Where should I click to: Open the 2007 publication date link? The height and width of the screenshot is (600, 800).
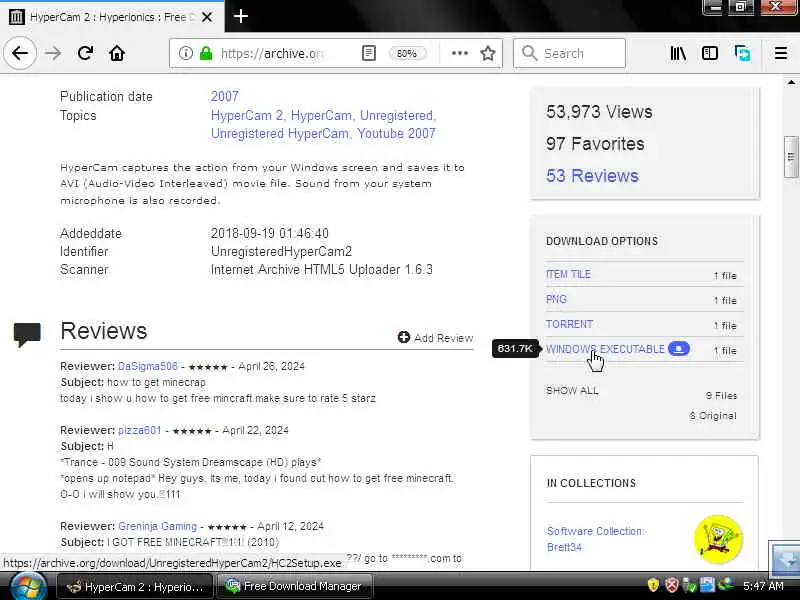tap(224, 96)
